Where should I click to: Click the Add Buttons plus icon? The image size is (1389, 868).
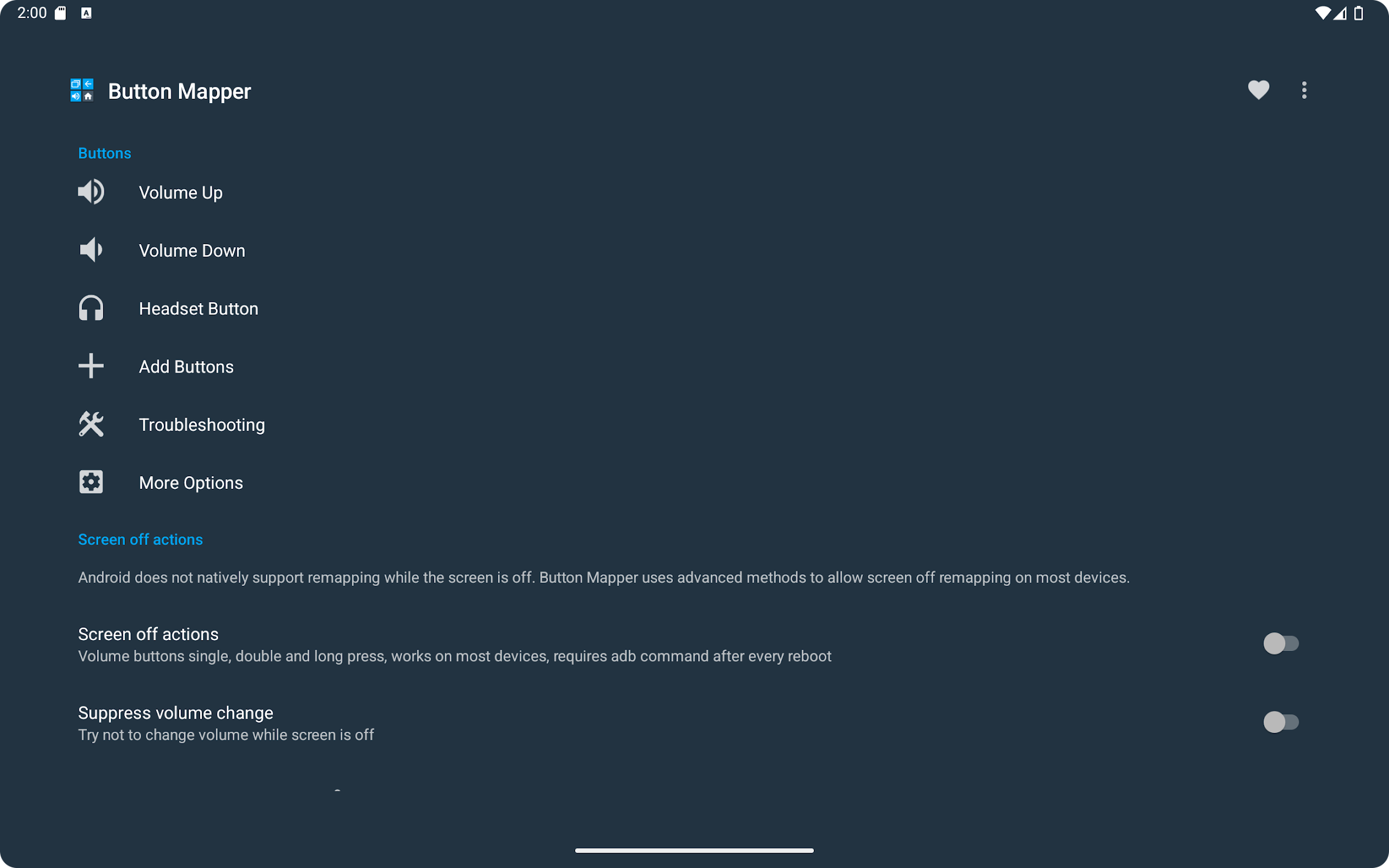click(91, 366)
